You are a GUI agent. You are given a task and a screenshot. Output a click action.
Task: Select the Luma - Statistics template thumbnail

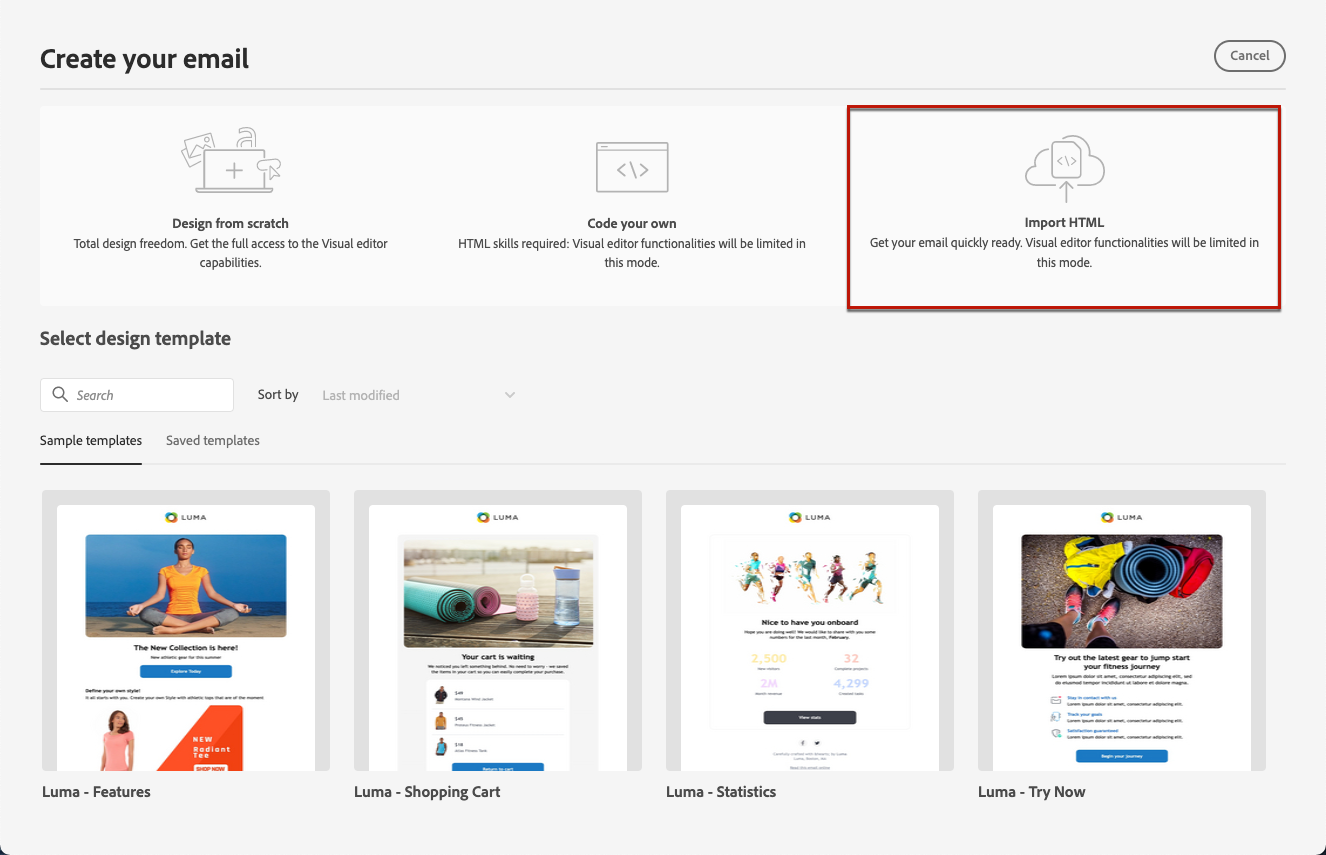click(x=810, y=630)
